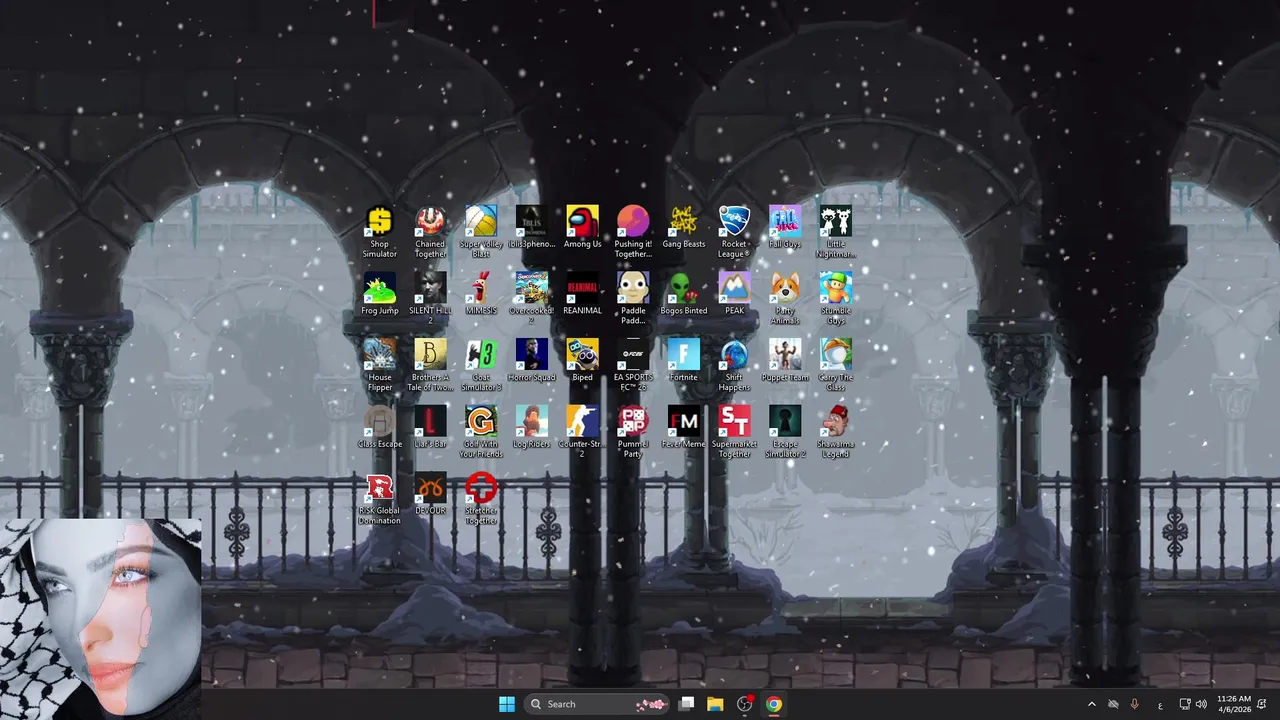The width and height of the screenshot is (1280, 720).
Task: Select the Fever Meme desktop icon
Action: click(684, 428)
